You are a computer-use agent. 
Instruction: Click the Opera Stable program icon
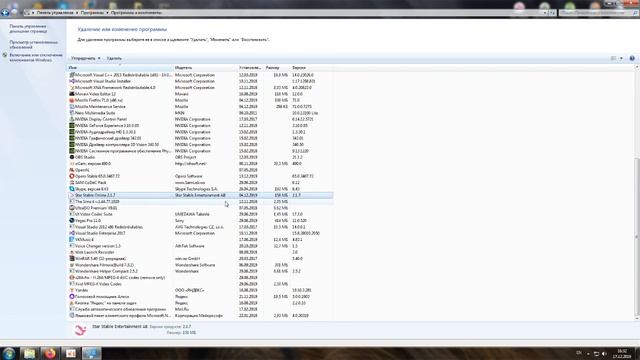click(x=72, y=176)
